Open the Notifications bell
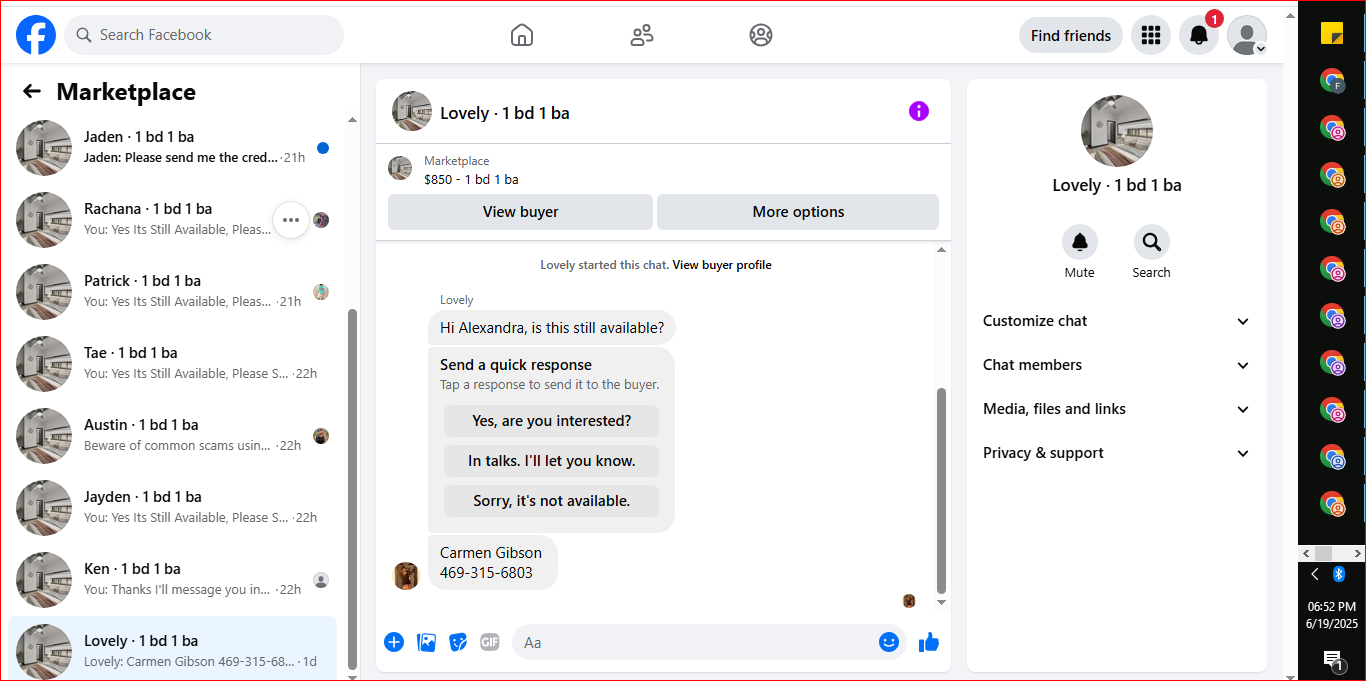Viewport: 1366px width, 681px height. click(x=1199, y=35)
